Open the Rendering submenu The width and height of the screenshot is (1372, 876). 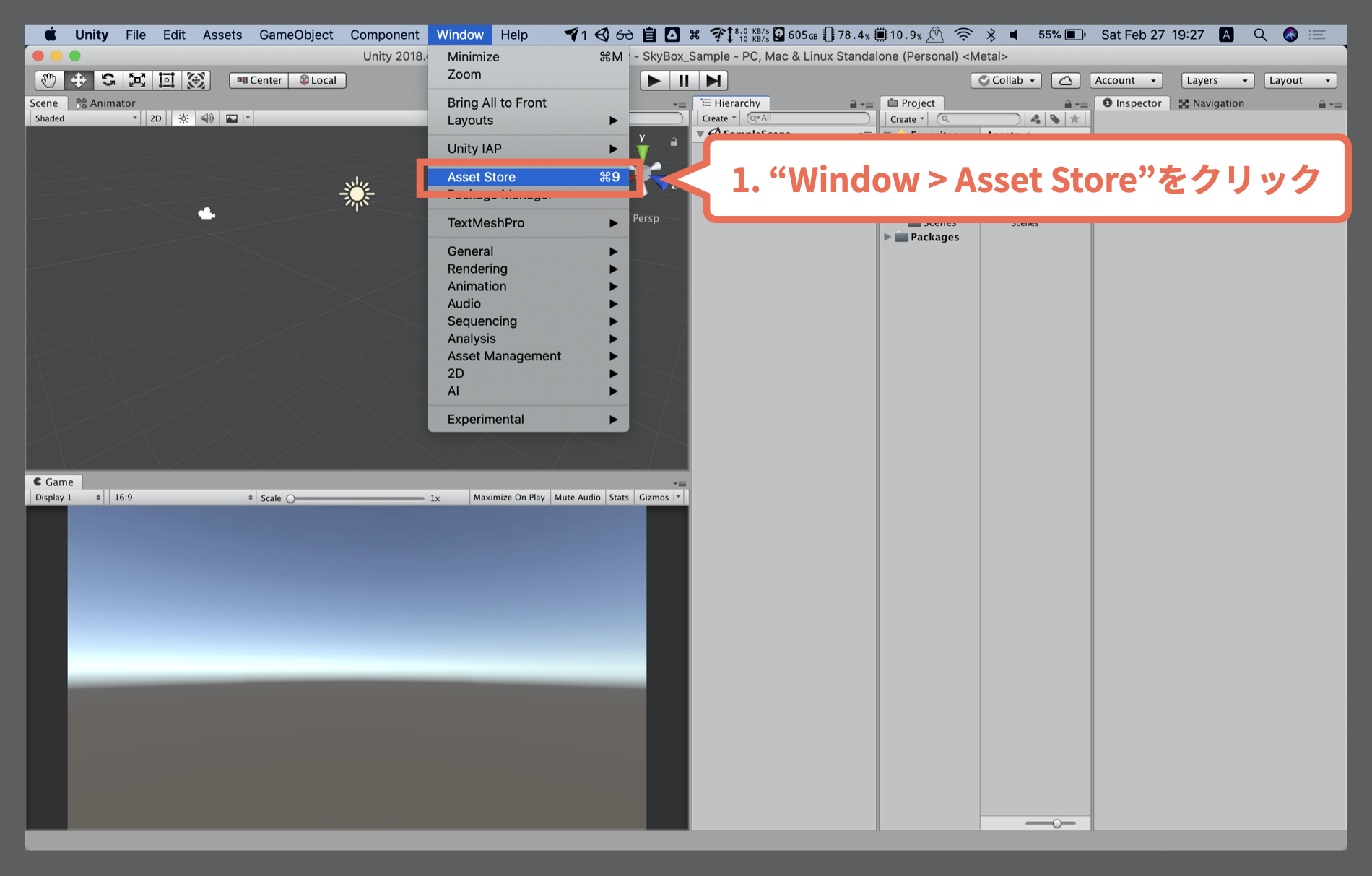click(529, 269)
